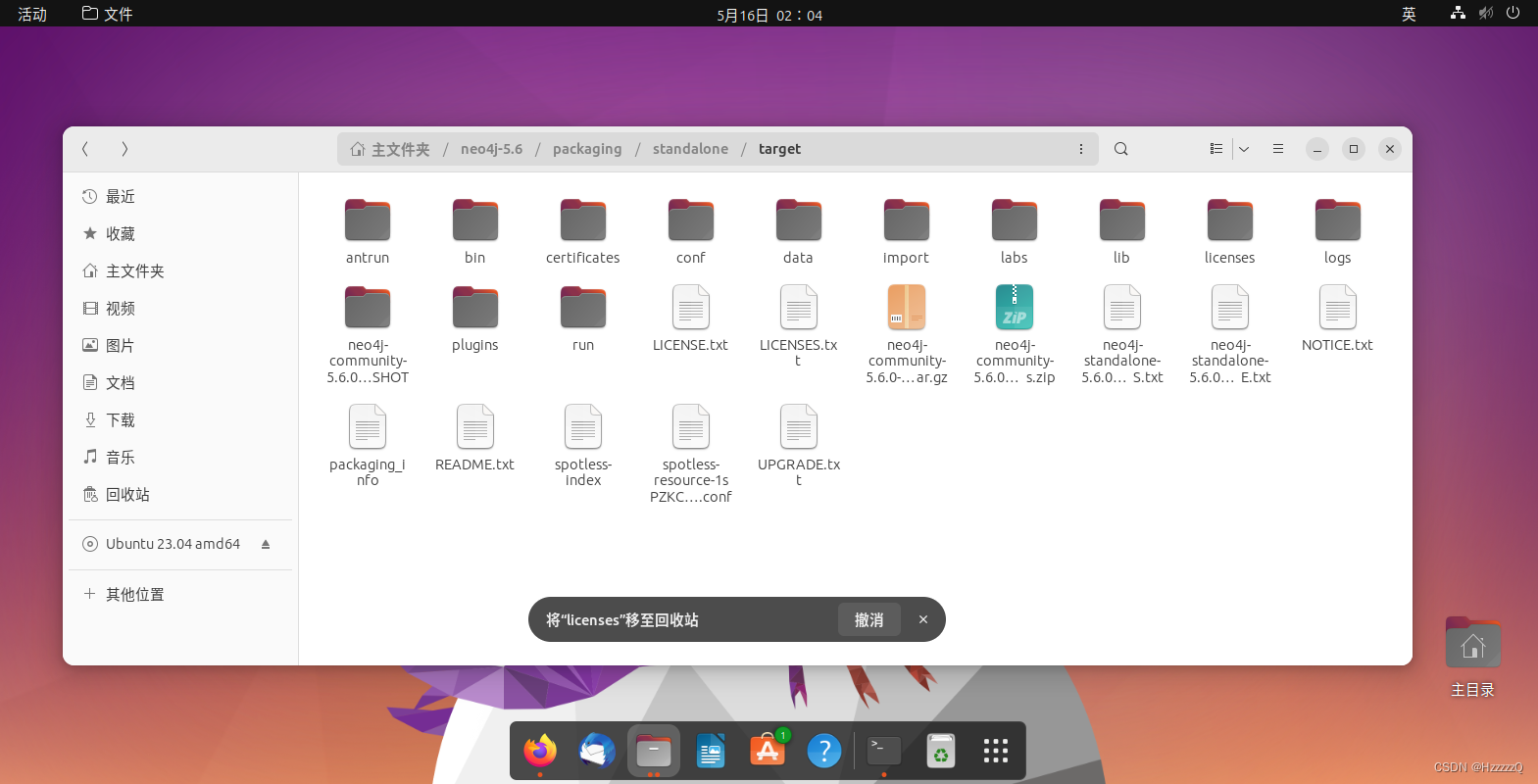This screenshot has height=784, width=1538.
Task: Eject Ubuntu 23.04 amd64 disc
Action: [x=266, y=544]
